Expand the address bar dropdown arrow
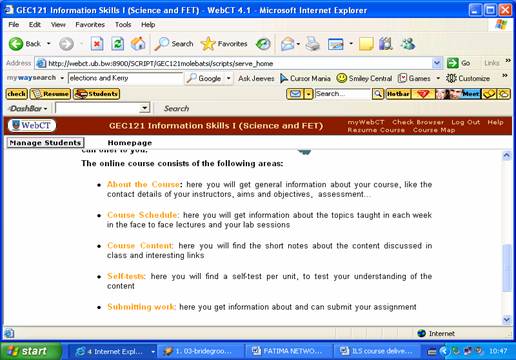The height and width of the screenshot is (360, 516). [436, 63]
